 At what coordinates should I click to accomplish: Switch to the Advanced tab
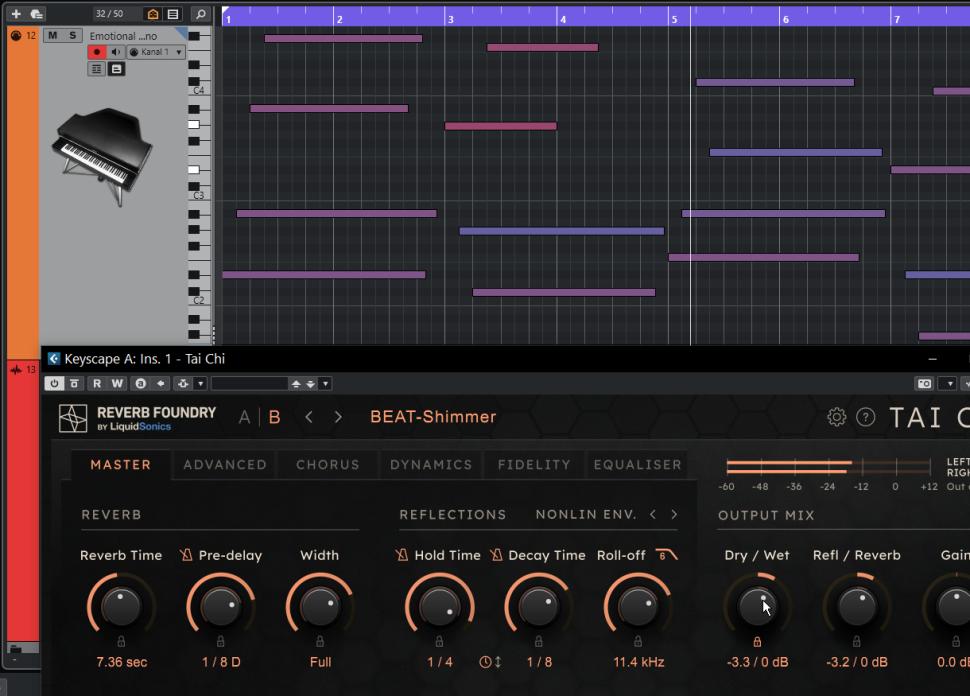[225, 465]
